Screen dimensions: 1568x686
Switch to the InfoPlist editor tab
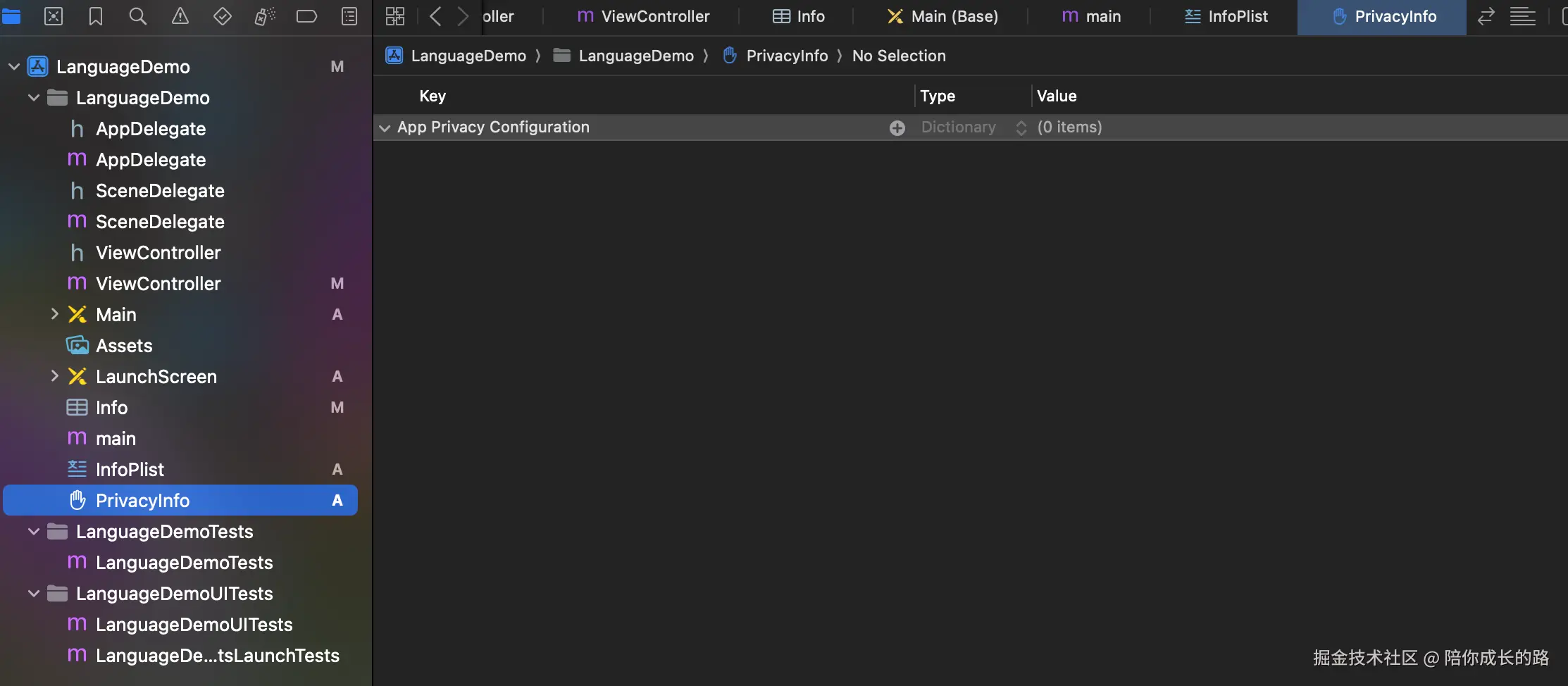pyautogui.click(x=1226, y=16)
